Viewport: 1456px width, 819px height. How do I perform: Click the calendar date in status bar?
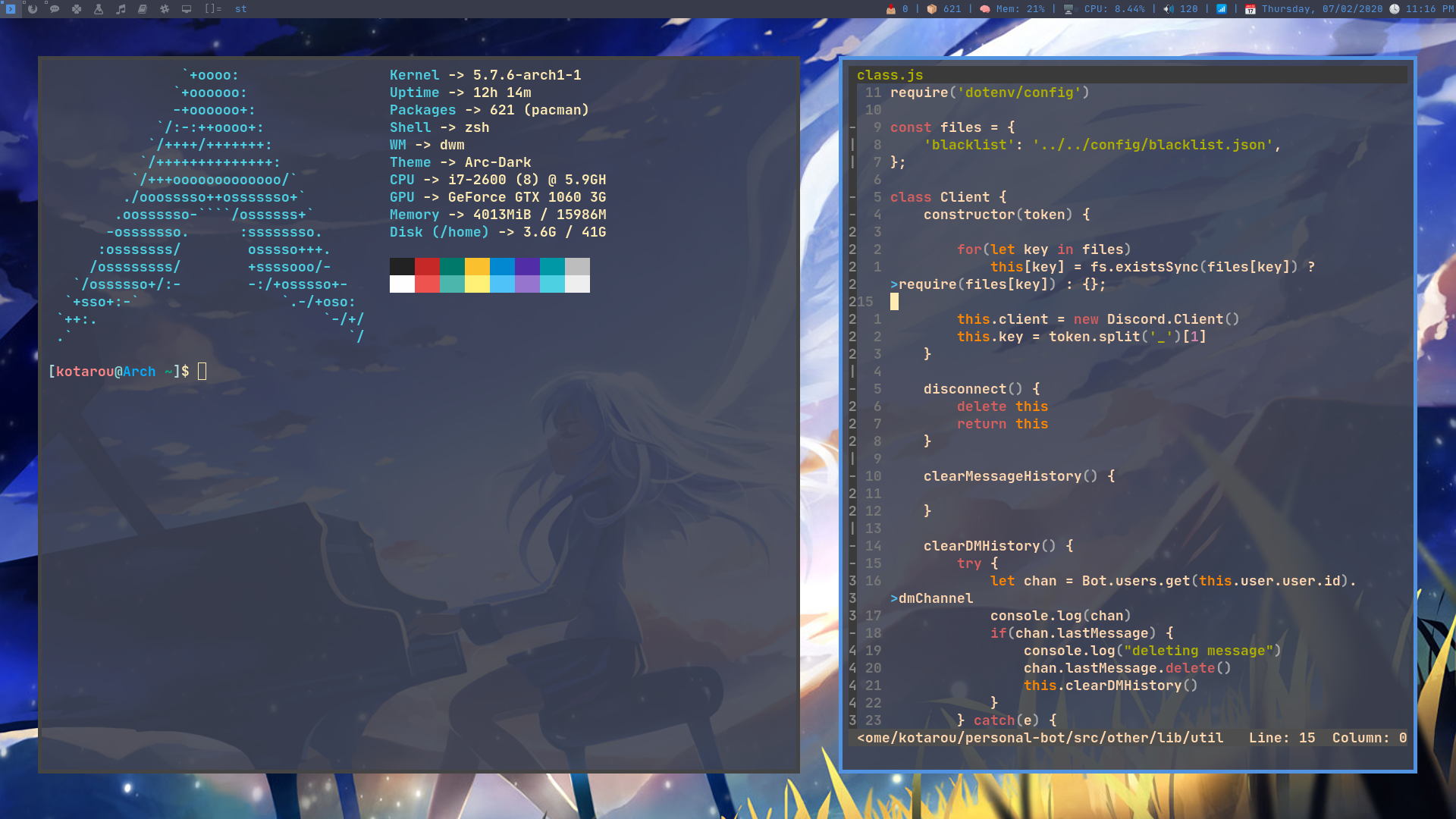(x=1321, y=9)
